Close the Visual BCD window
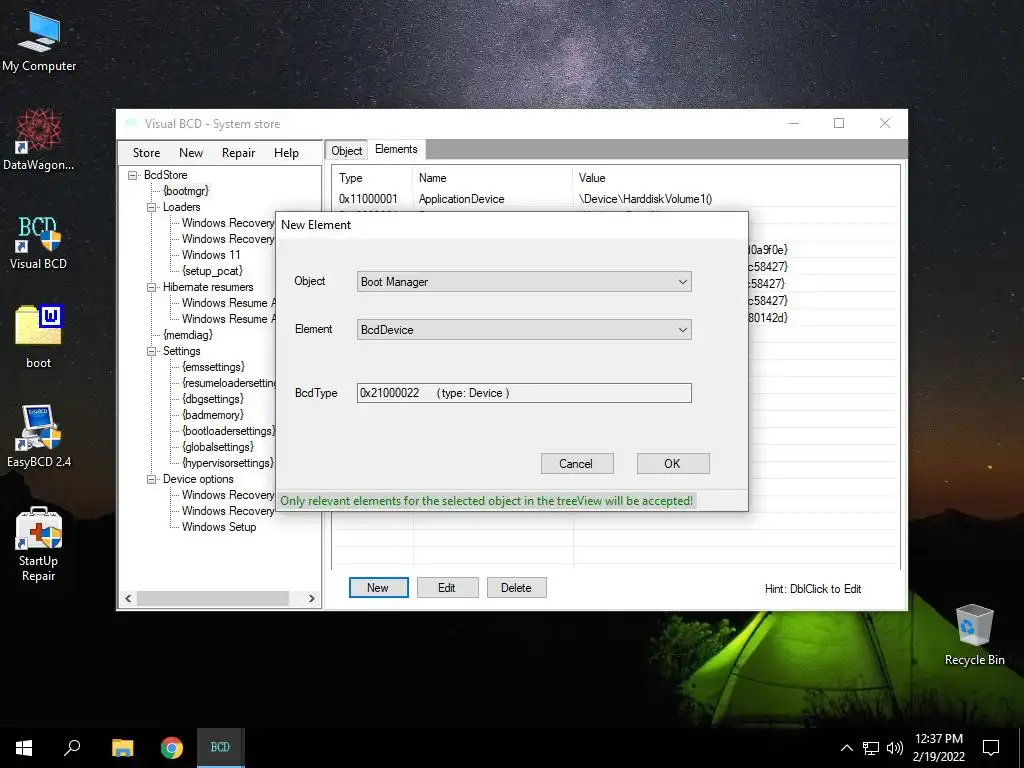Image resolution: width=1024 pixels, height=768 pixels. 885,123
